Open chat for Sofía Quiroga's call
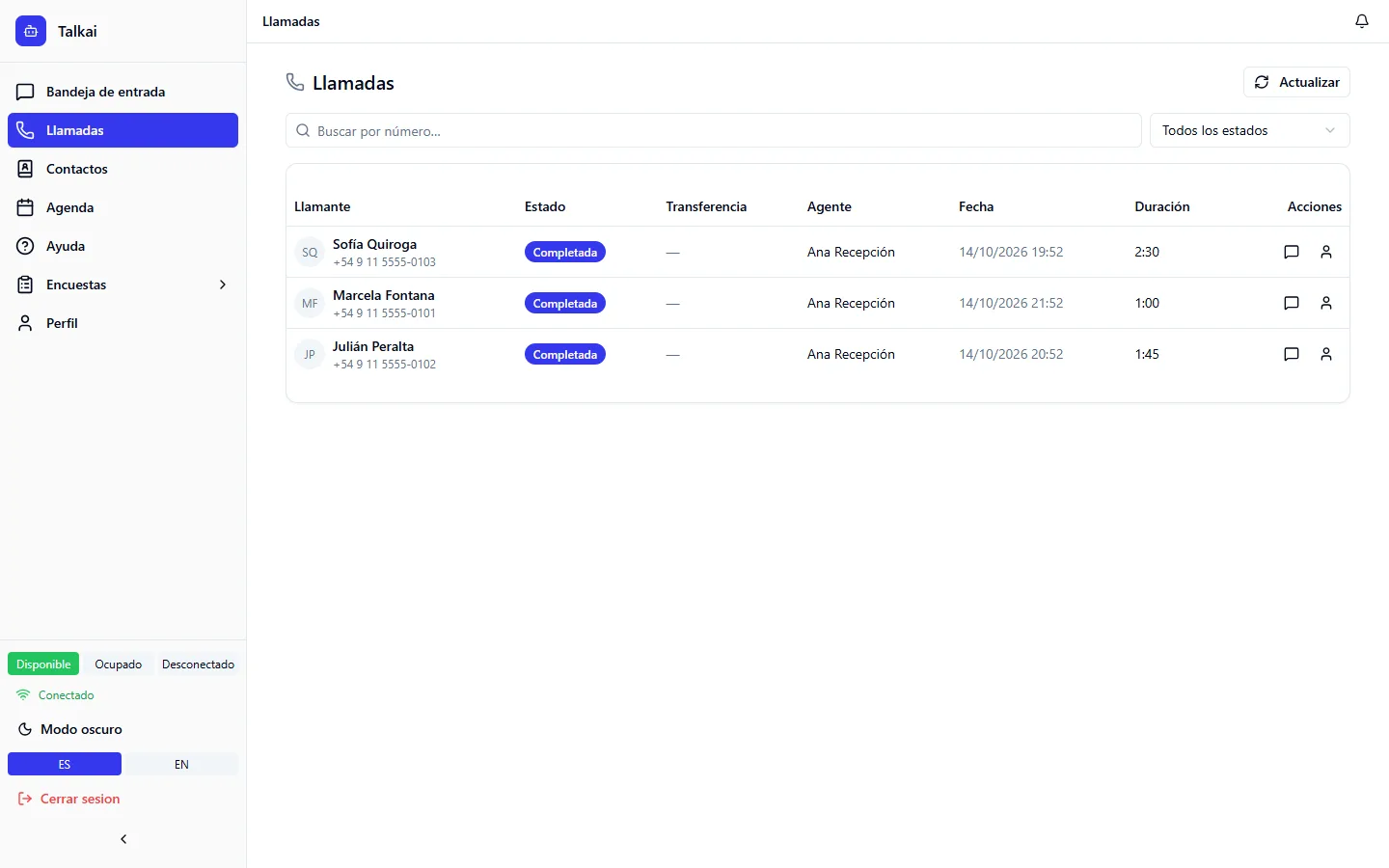The height and width of the screenshot is (868, 1389). click(x=1292, y=252)
